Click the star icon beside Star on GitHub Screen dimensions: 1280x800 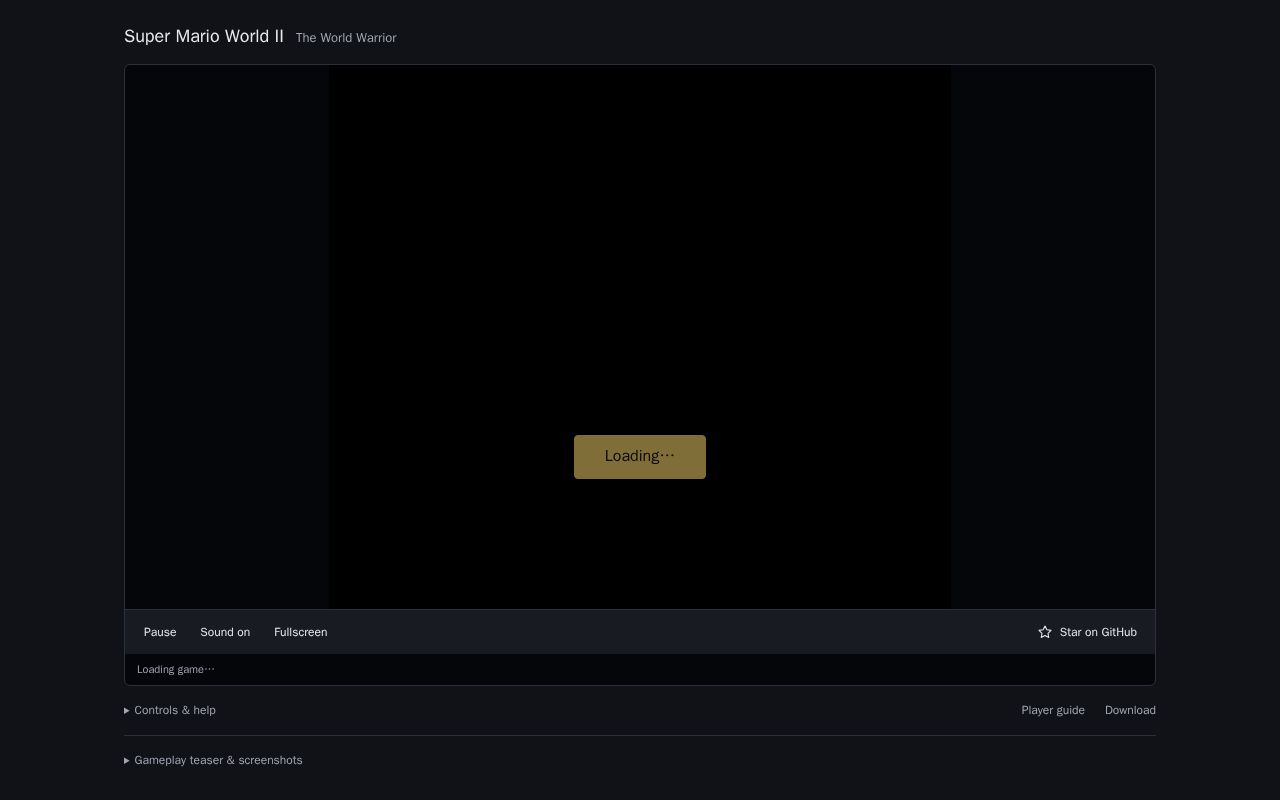[1045, 632]
